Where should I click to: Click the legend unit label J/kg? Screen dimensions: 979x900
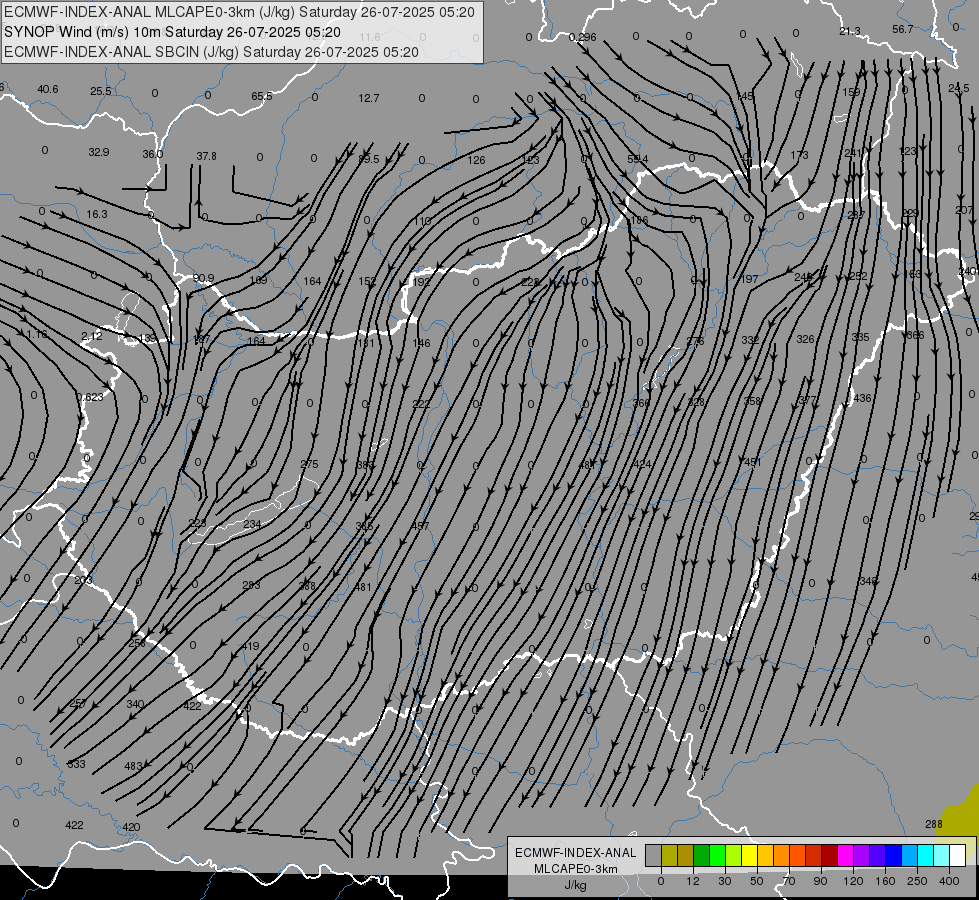click(575, 885)
